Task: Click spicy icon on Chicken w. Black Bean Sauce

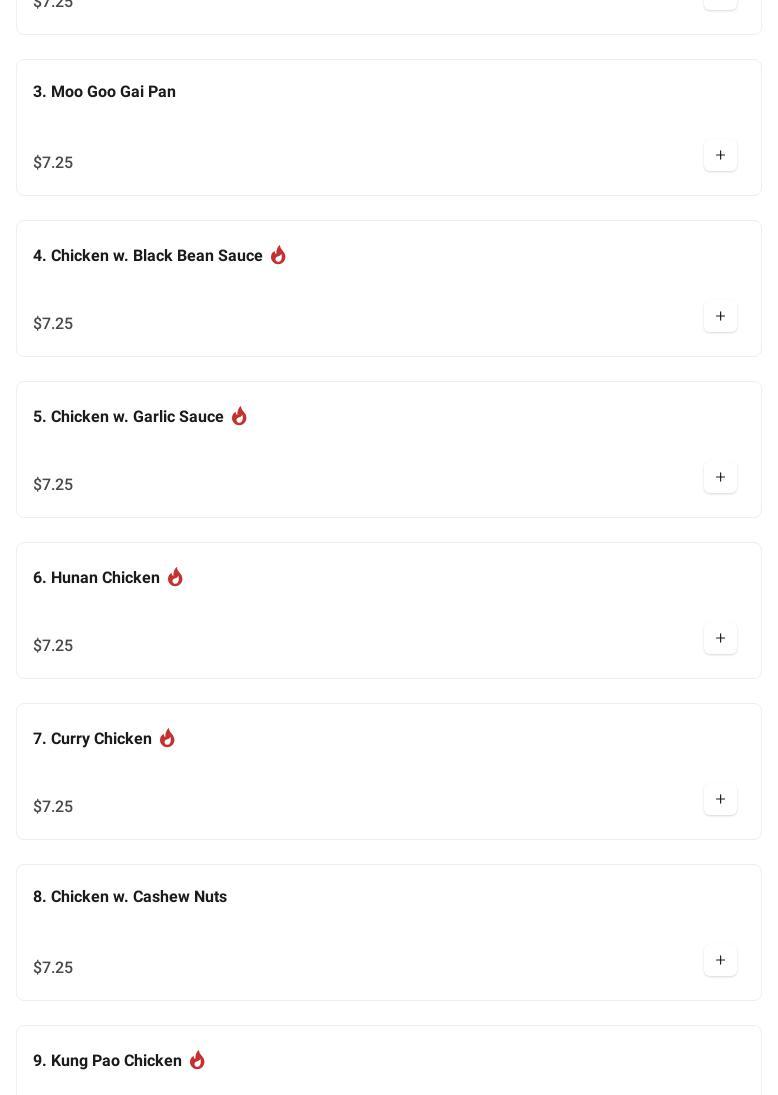Action: tap(278, 255)
